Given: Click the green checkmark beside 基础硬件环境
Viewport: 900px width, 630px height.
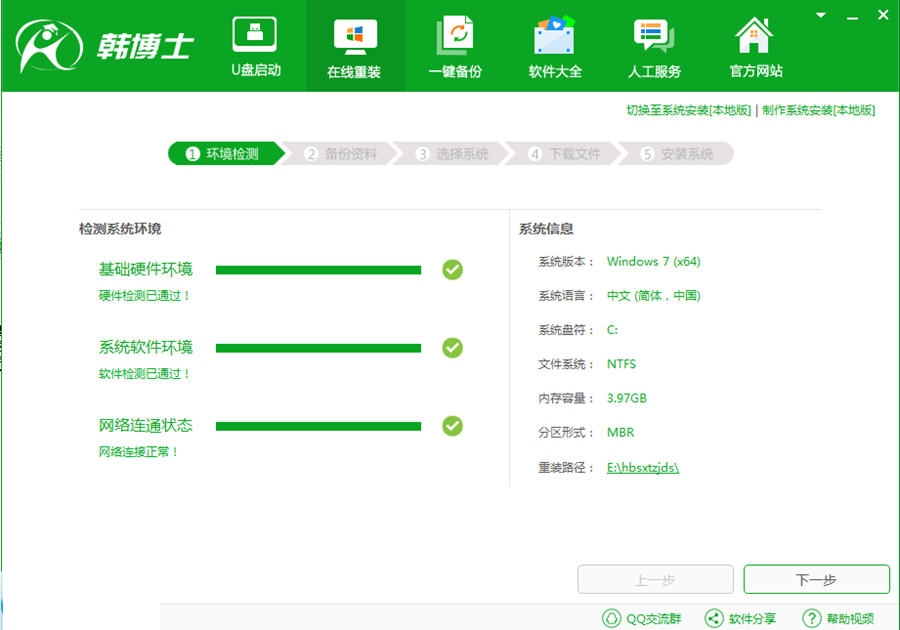Looking at the screenshot, I should (x=453, y=269).
